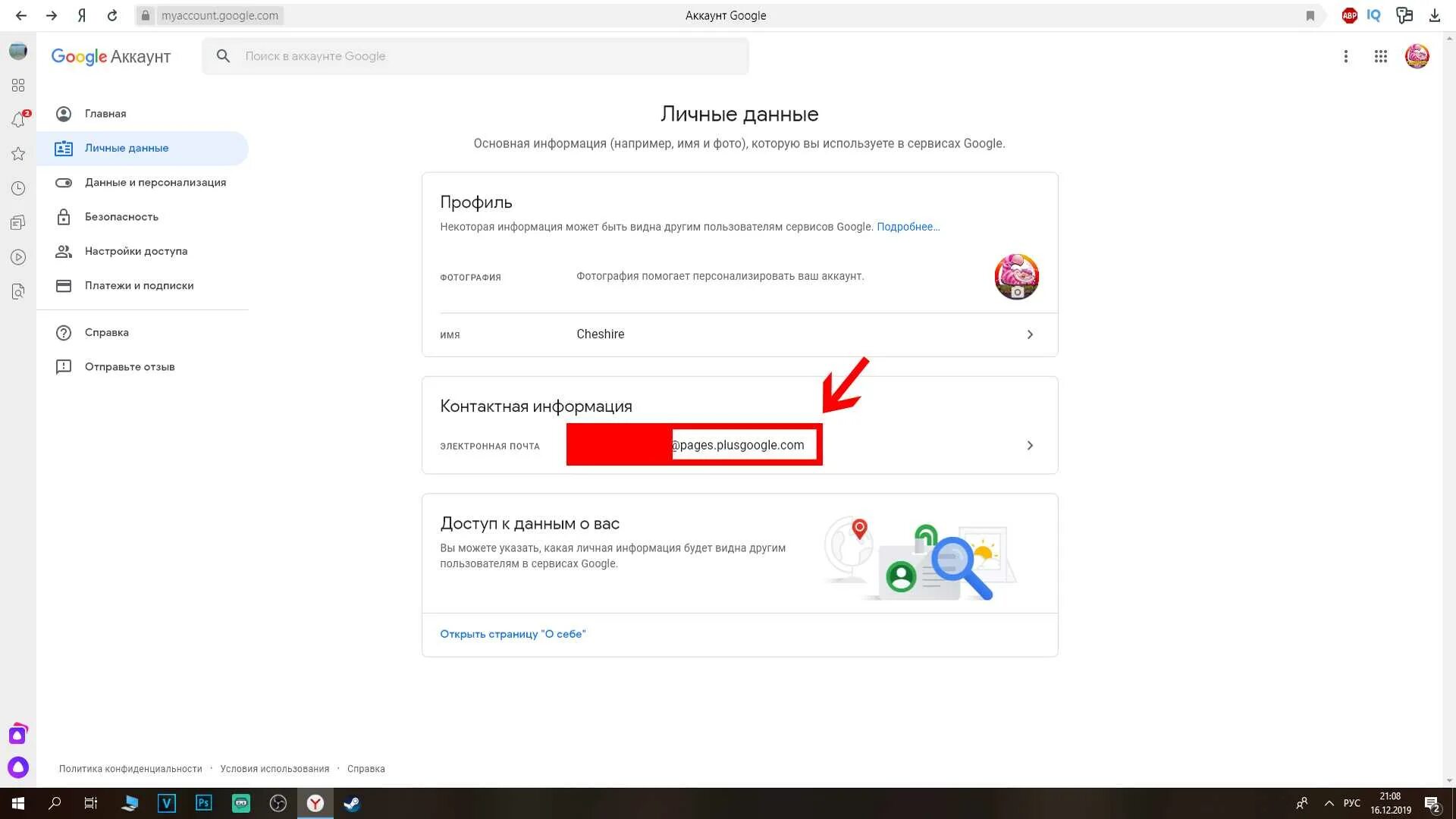This screenshot has width=1456, height=819.
Task: Open Политика конфиденциальности footer link
Action: [x=130, y=769]
